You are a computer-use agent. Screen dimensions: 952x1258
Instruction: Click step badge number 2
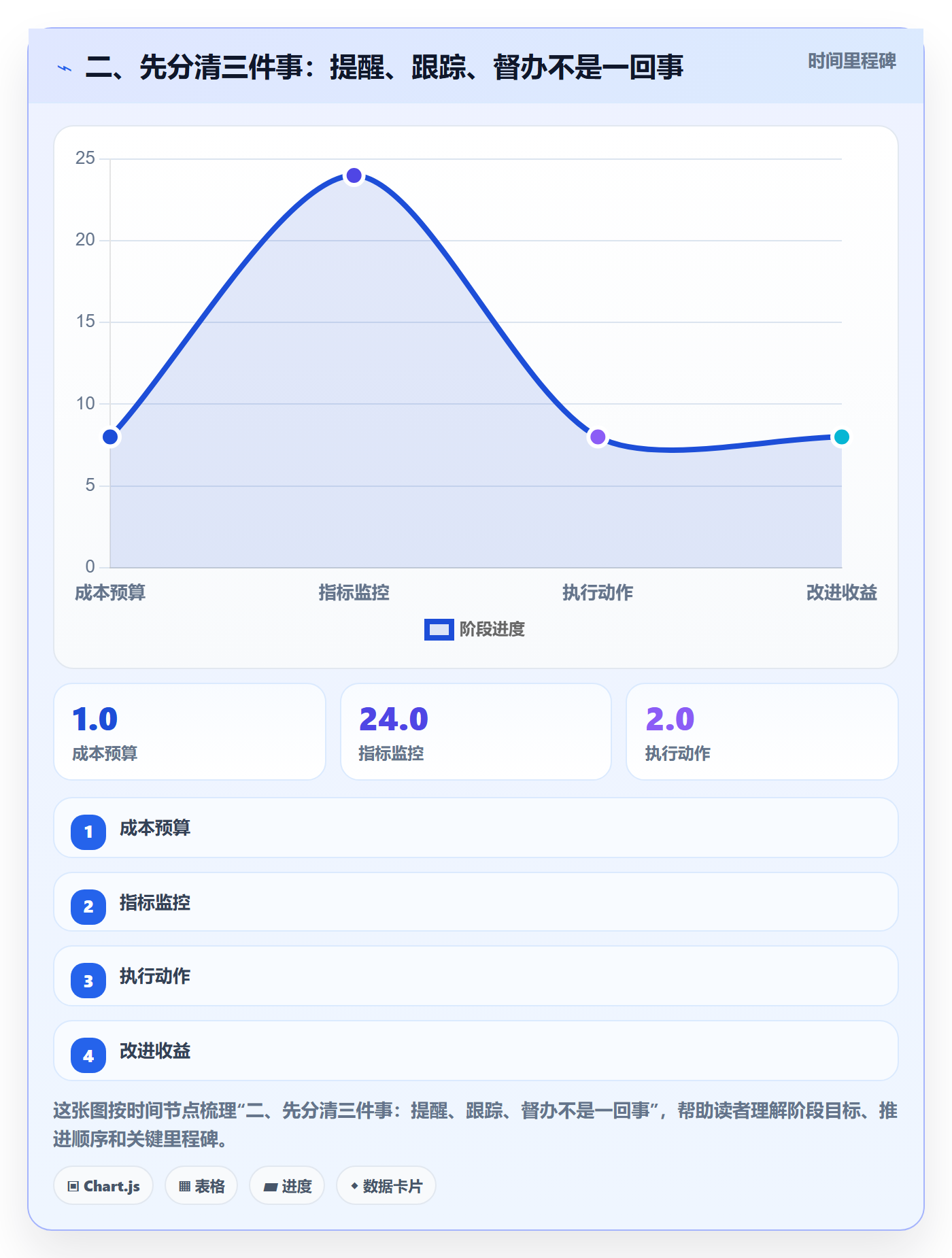[x=88, y=906]
